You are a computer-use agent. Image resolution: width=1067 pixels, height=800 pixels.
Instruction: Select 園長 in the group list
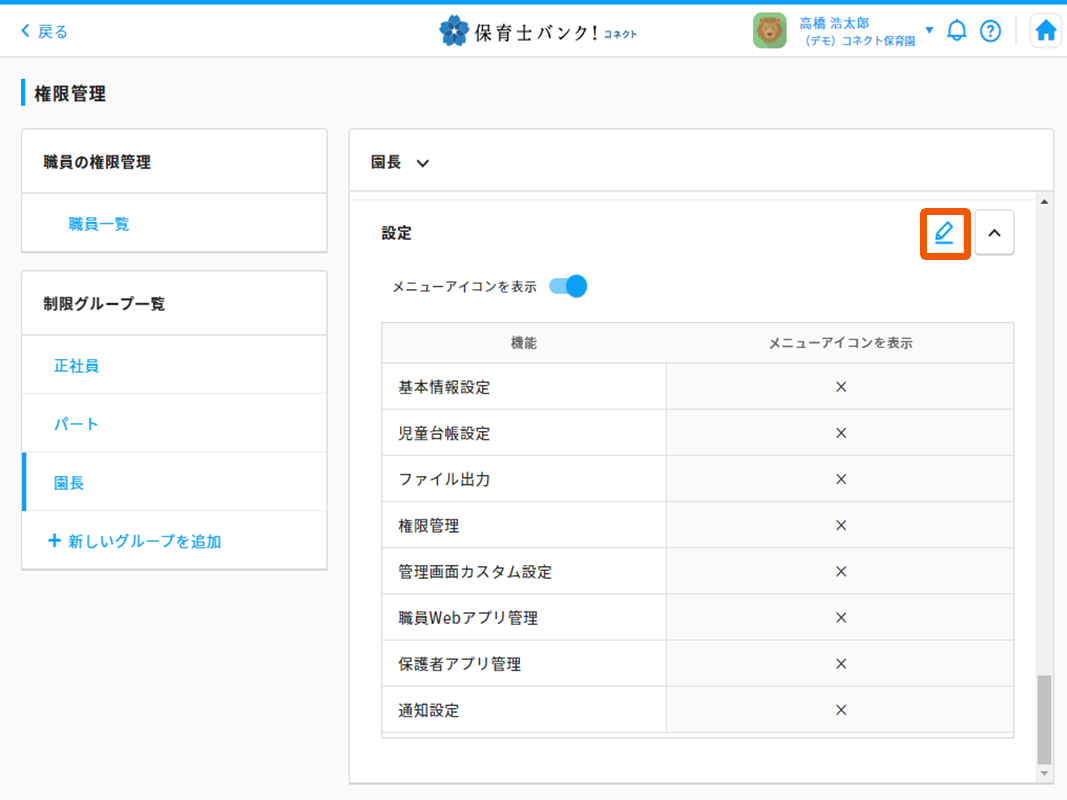tap(69, 483)
